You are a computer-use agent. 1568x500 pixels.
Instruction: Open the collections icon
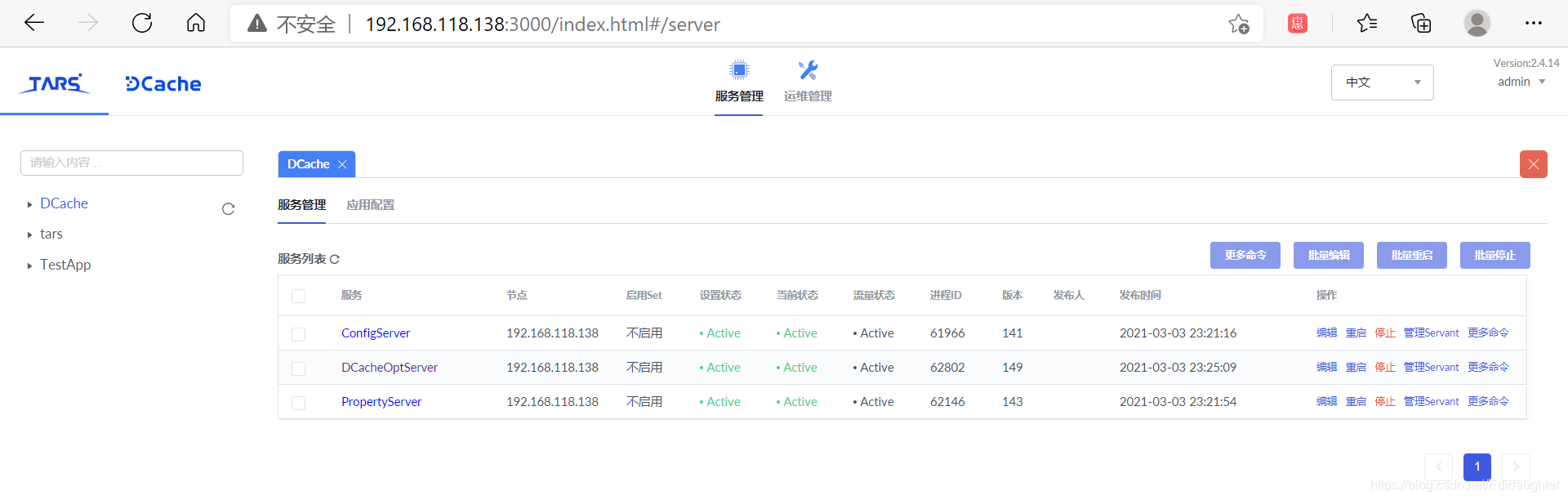point(1421,24)
